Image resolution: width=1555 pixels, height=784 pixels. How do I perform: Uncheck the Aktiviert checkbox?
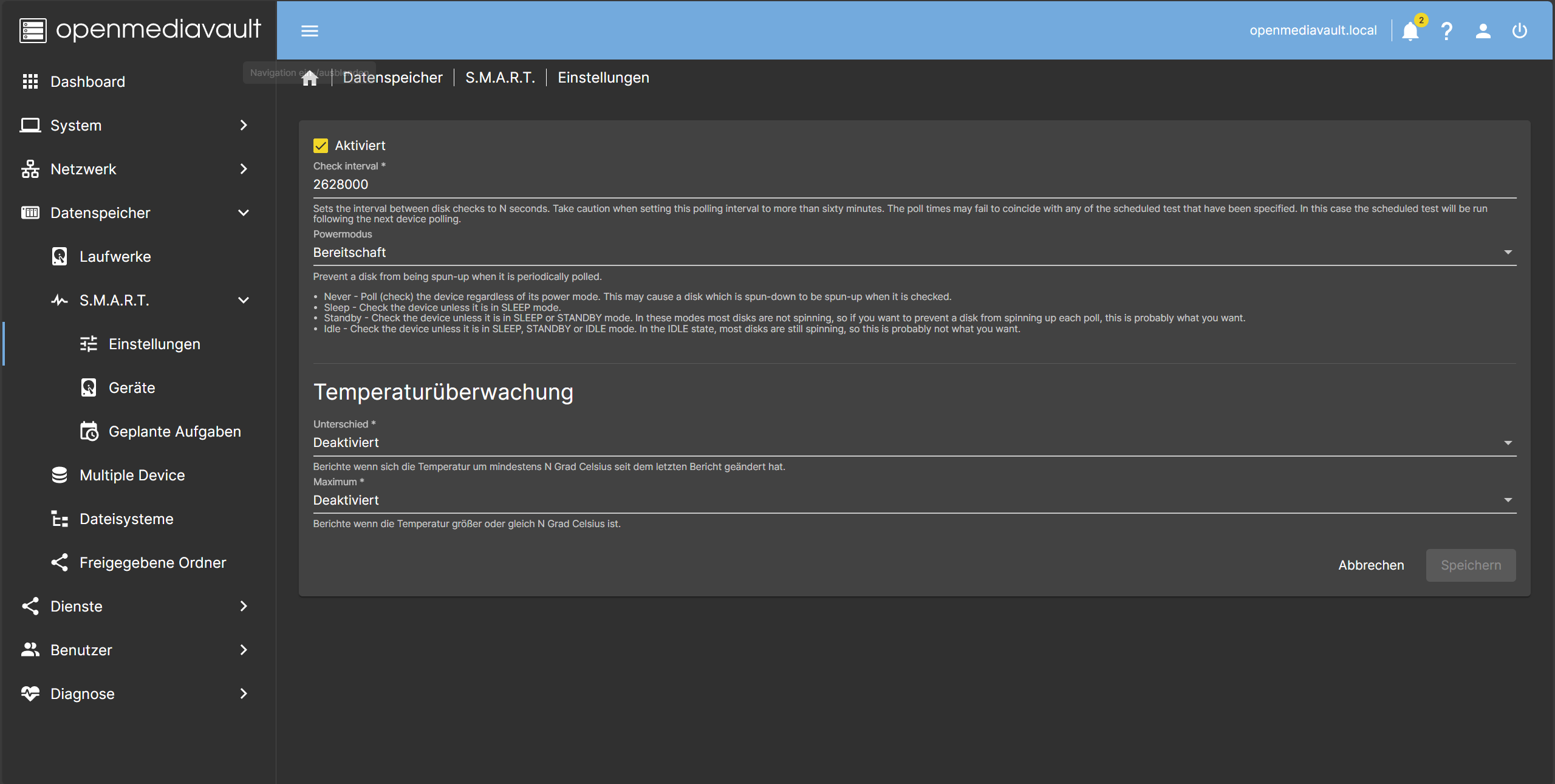pyautogui.click(x=321, y=146)
